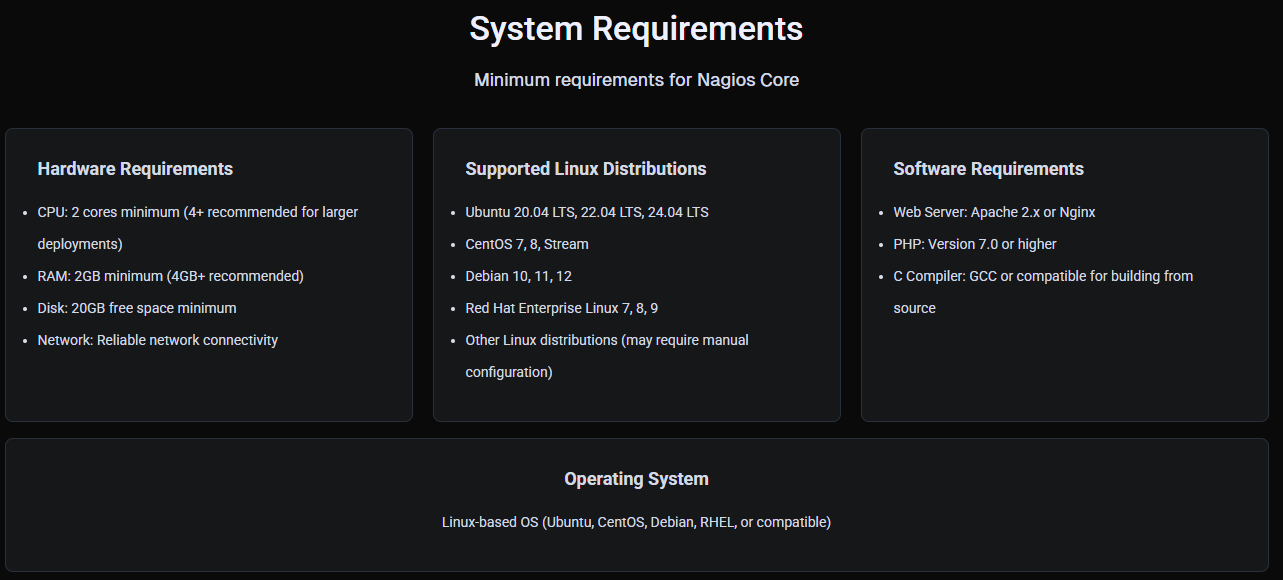This screenshot has width=1283, height=580.
Task: Click the Software Requirements card heading
Action: point(988,169)
